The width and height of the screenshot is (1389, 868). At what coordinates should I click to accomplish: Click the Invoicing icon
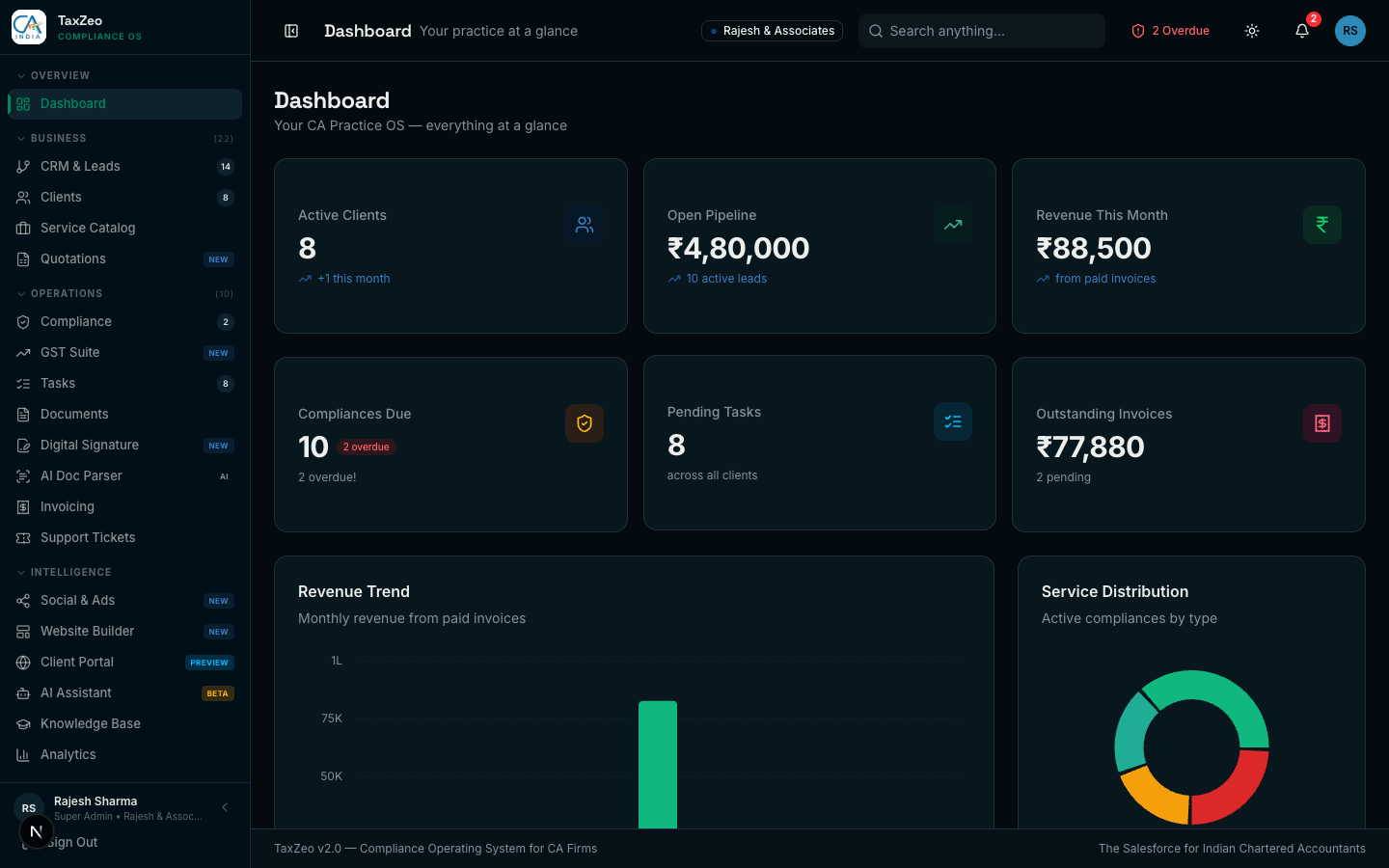click(23, 507)
